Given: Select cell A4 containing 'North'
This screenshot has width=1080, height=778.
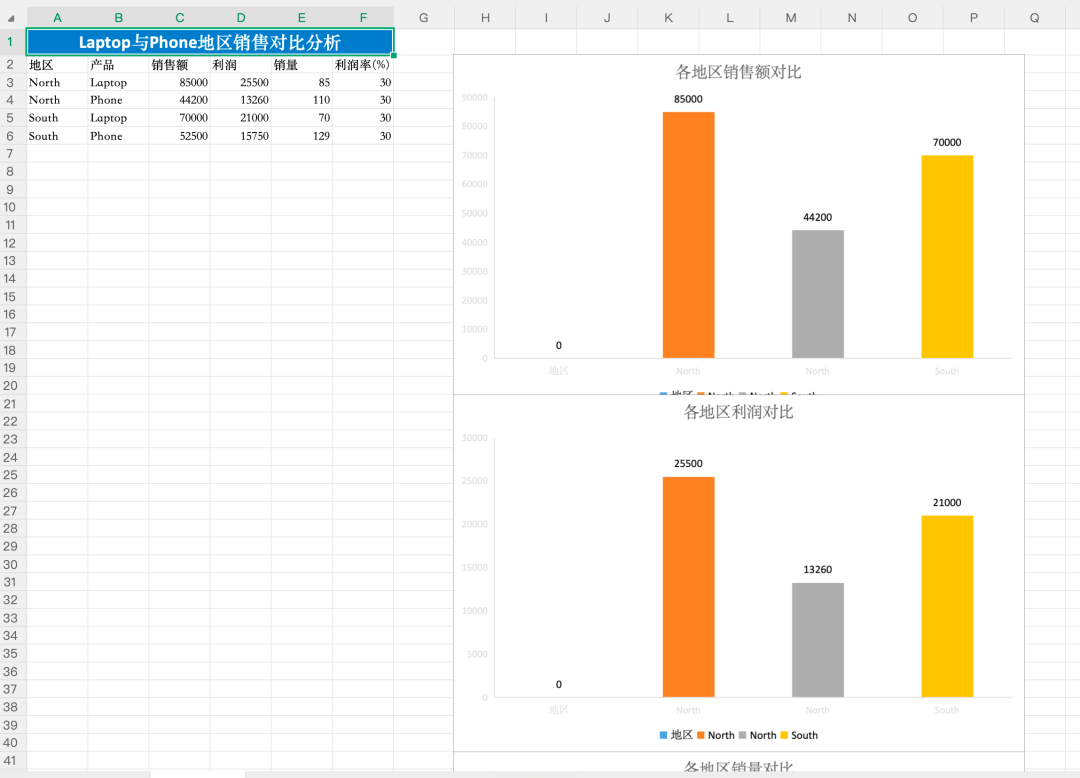Looking at the screenshot, I should click(57, 100).
